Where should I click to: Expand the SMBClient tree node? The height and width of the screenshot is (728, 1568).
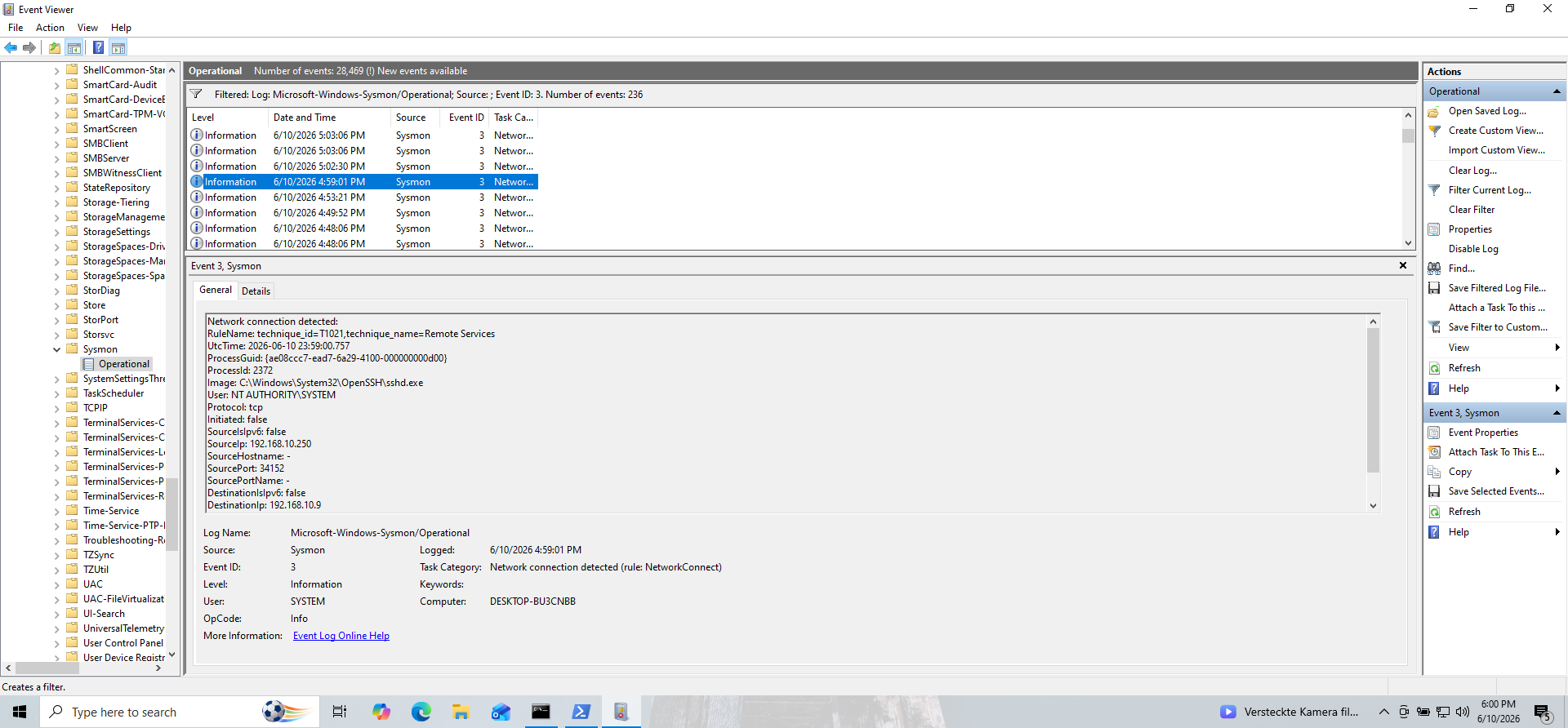[57, 144]
